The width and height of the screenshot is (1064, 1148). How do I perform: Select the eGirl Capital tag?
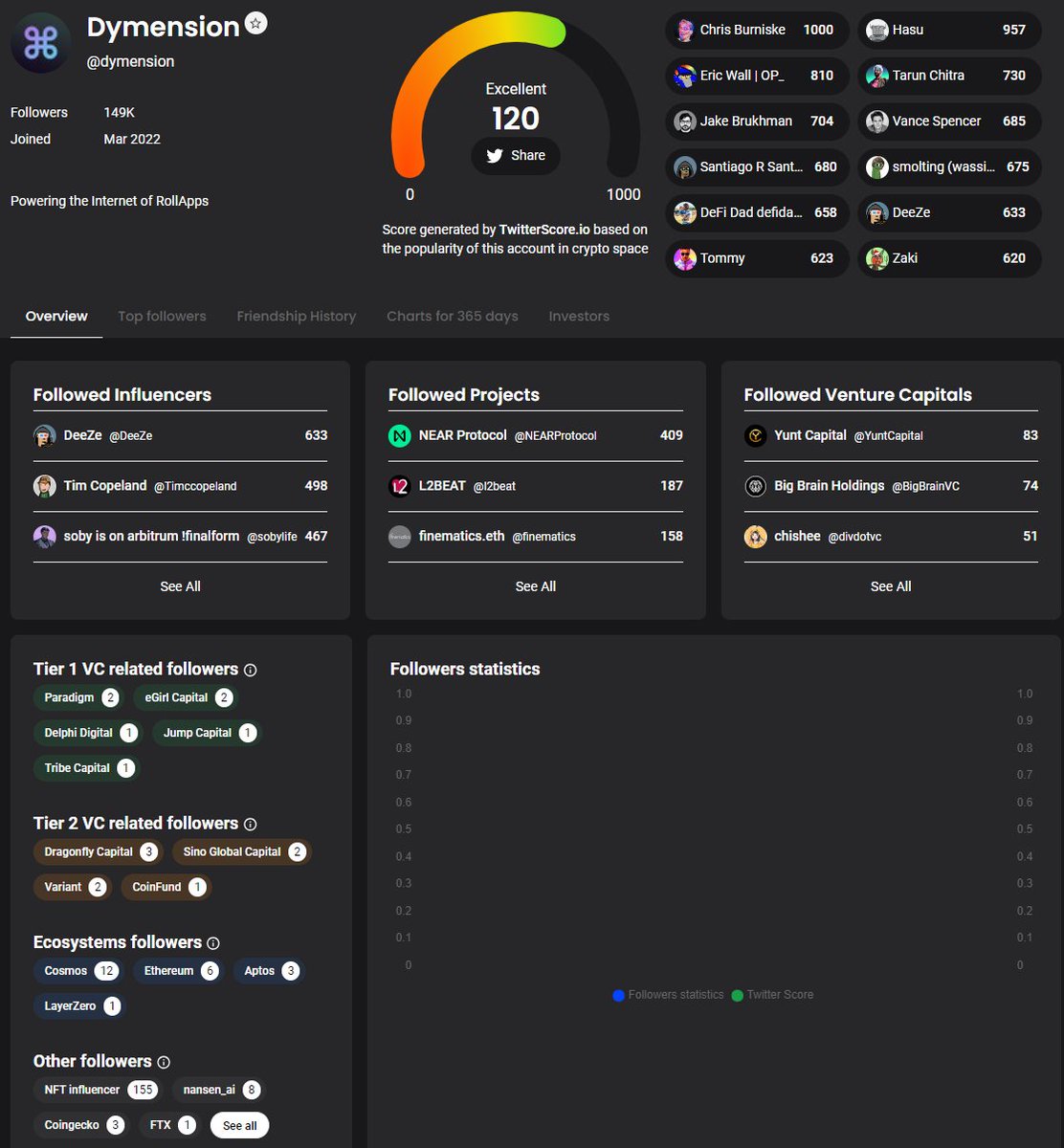pyautogui.click(x=184, y=698)
